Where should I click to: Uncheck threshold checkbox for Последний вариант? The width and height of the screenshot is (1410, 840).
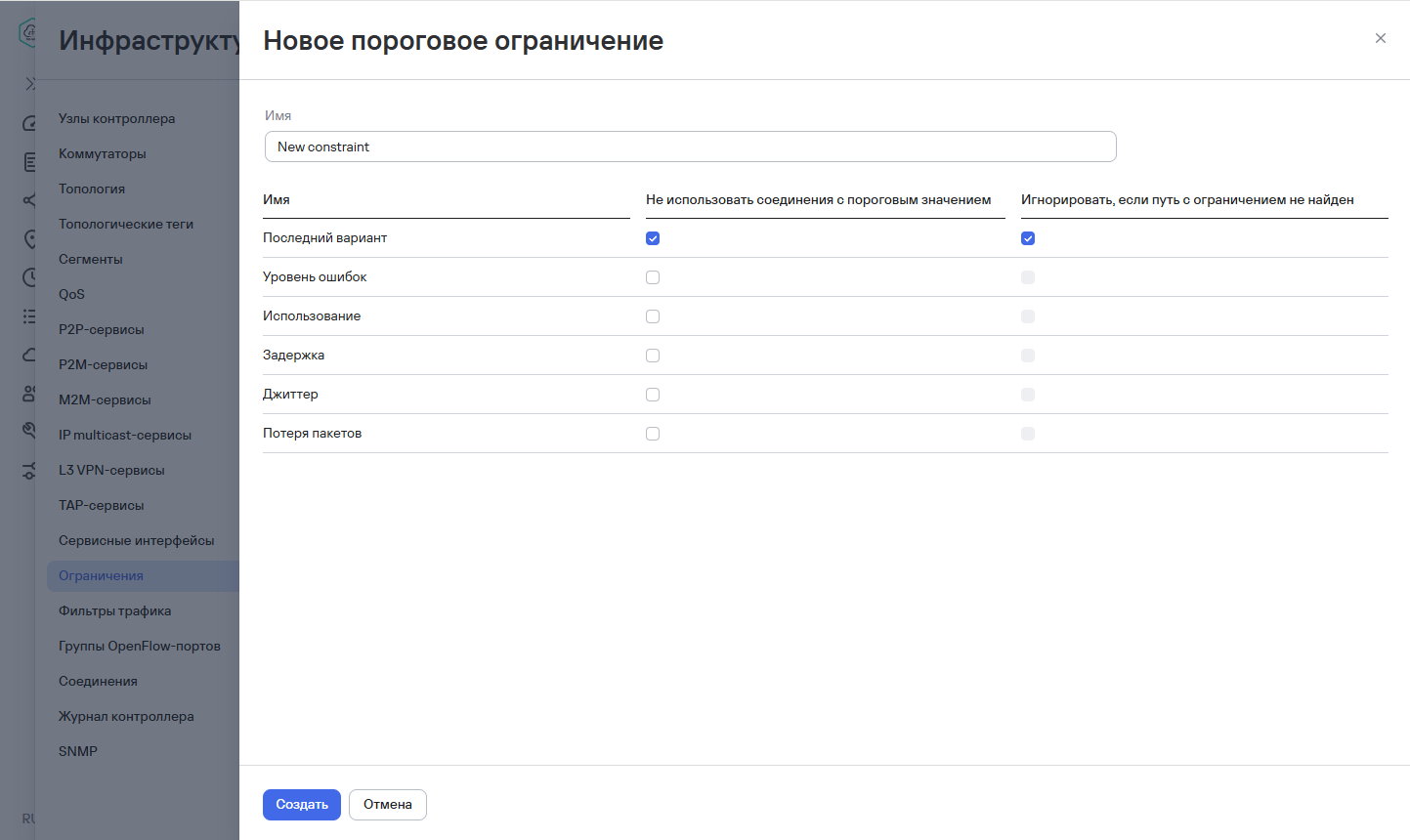tap(653, 238)
